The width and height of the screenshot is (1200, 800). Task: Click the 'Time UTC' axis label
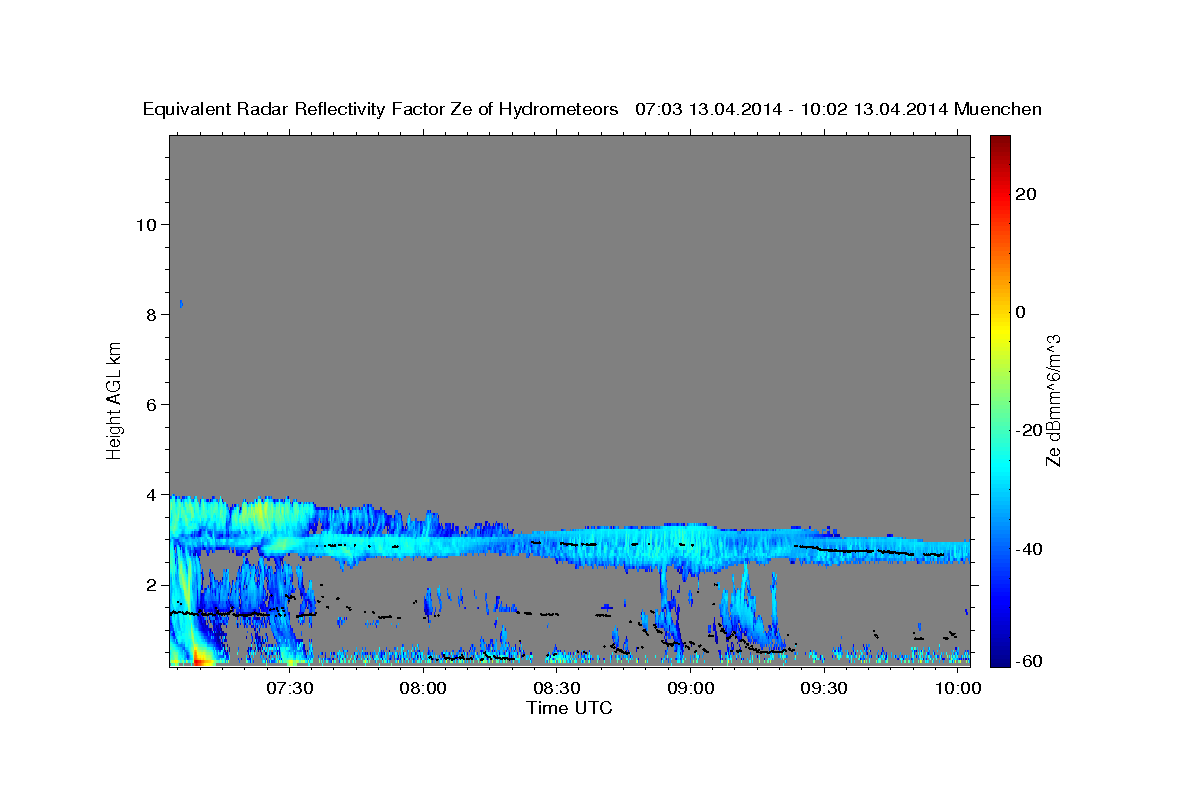tap(569, 708)
